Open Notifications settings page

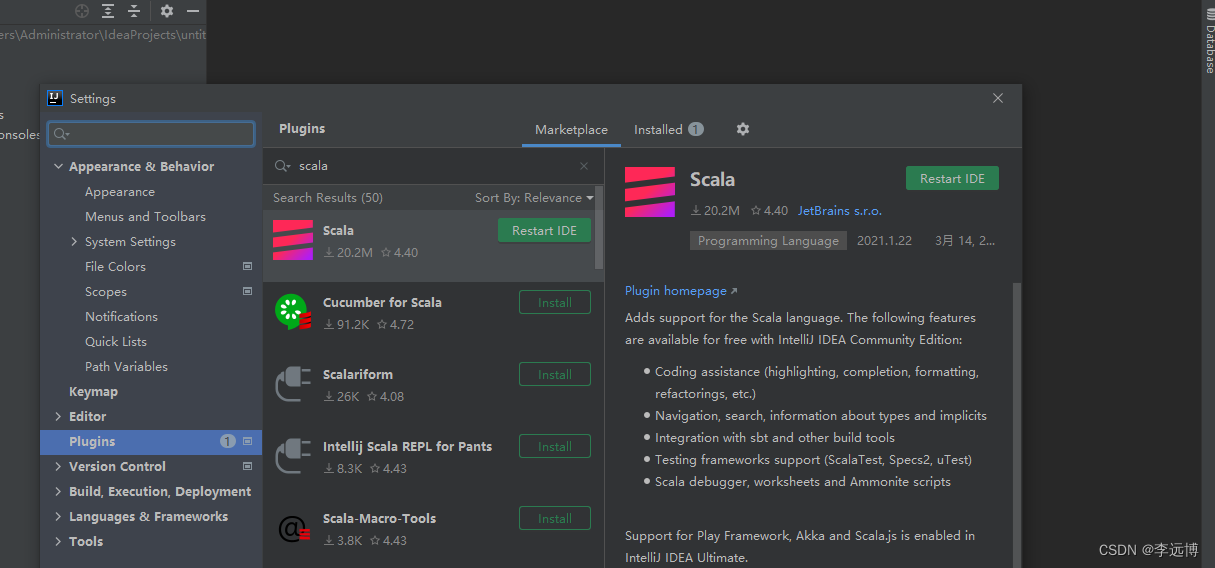click(x=121, y=316)
